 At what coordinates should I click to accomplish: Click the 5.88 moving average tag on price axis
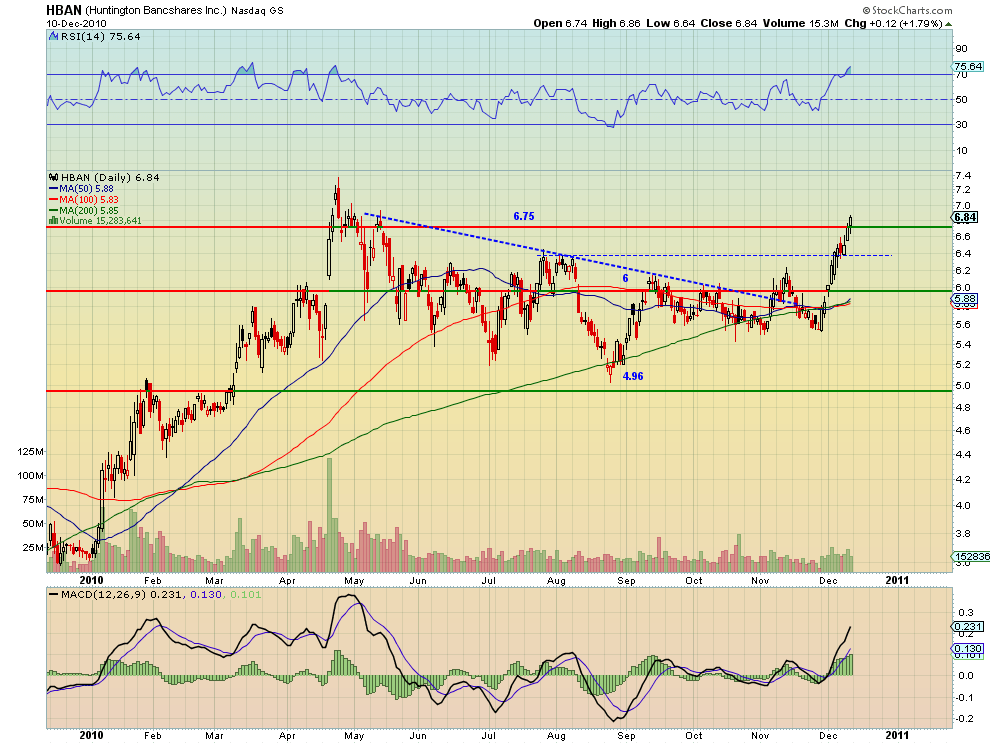966,298
